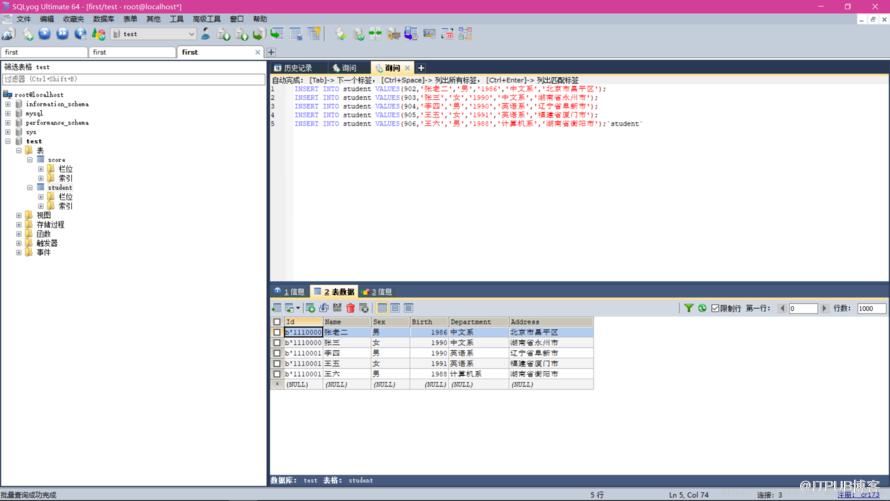
Task: Add a new query tab with plus button
Action: point(421,68)
